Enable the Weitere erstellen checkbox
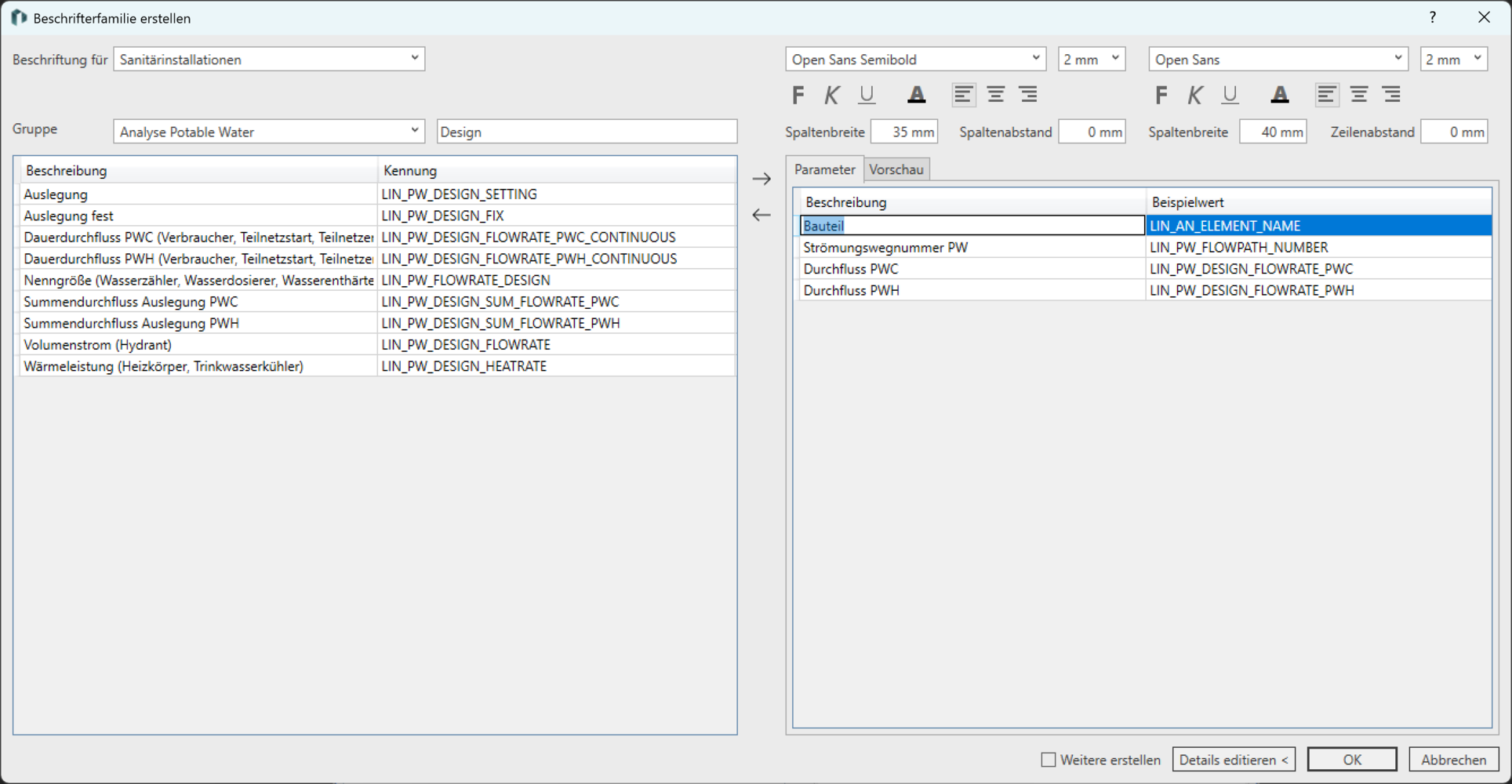Screen dimensions: 1512x784 1049,760
